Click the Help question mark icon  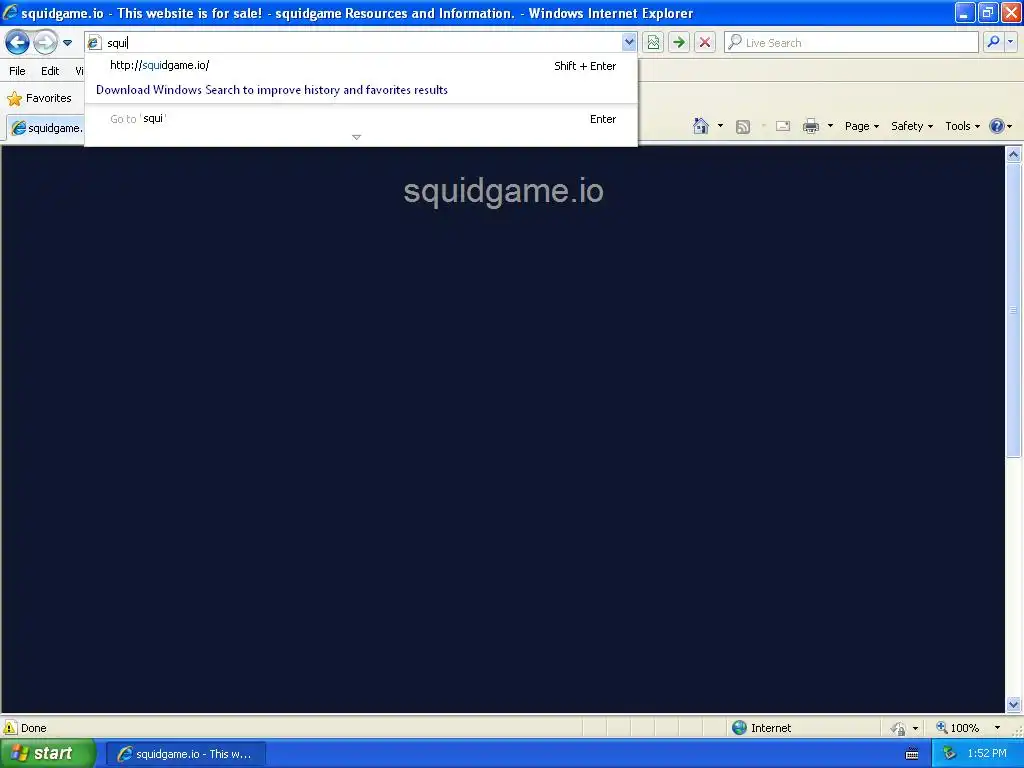click(x=997, y=126)
